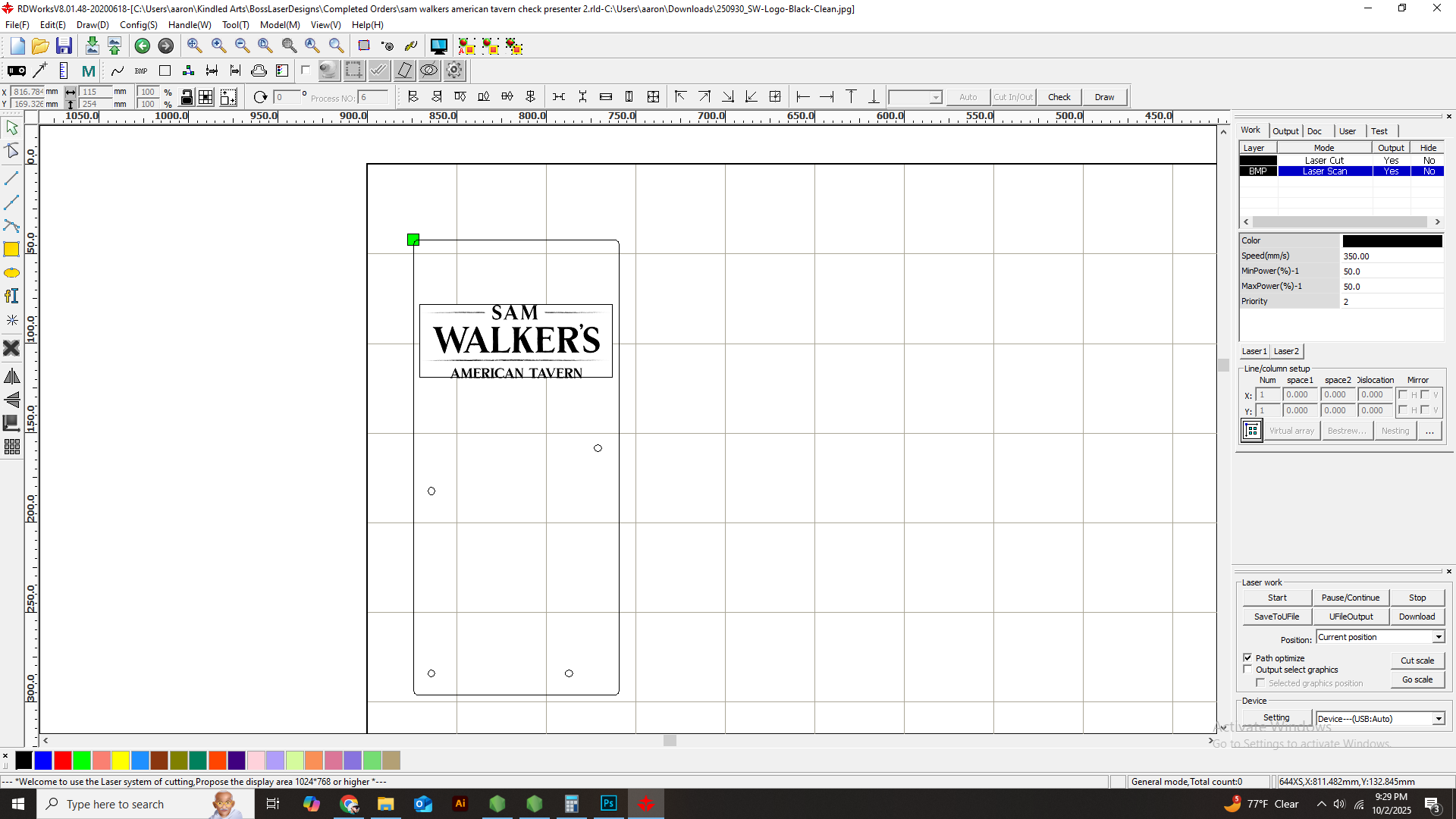Screen dimensions: 1456x819
Task: Open the array copy grid tool
Action: point(11,447)
